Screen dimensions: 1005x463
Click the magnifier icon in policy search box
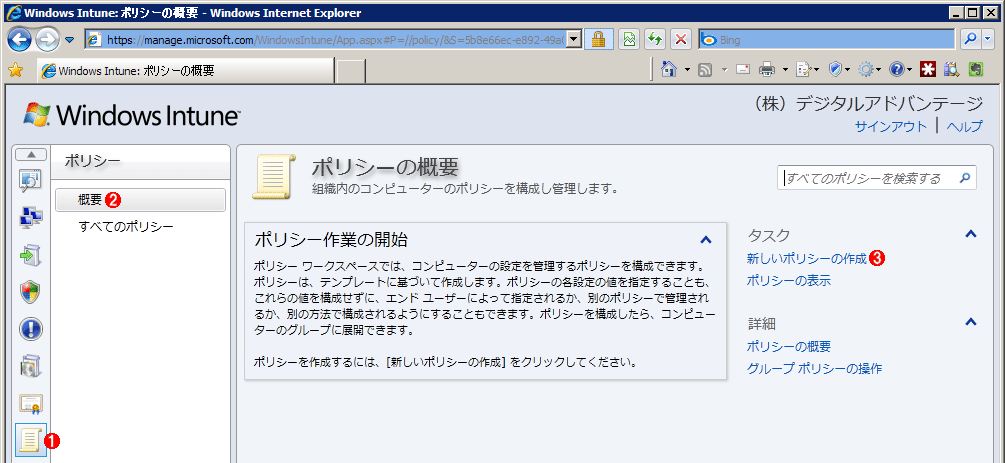coord(965,178)
